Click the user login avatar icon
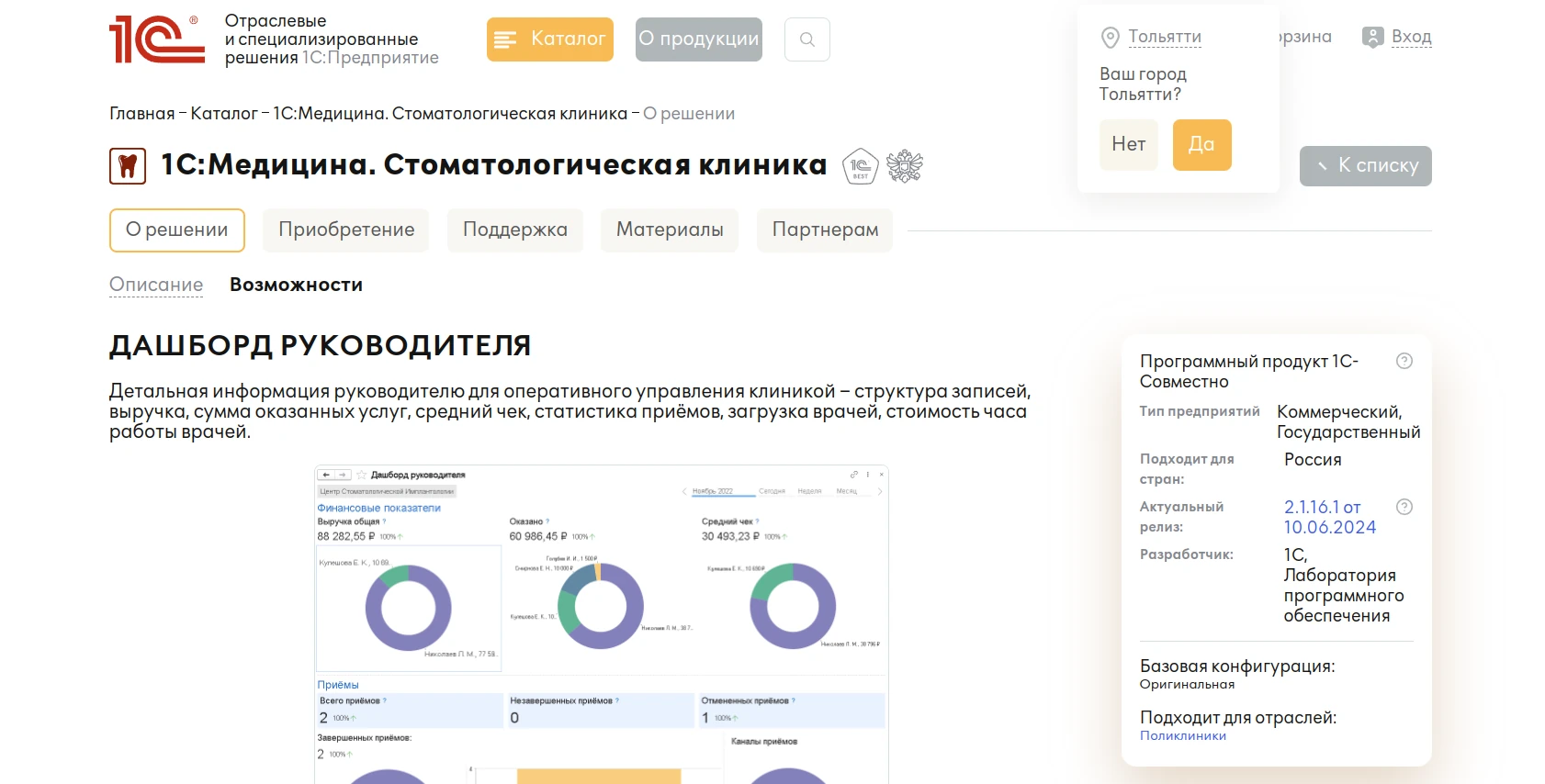This screenshot has width=1545, height=784. [x=1372, y=38]
